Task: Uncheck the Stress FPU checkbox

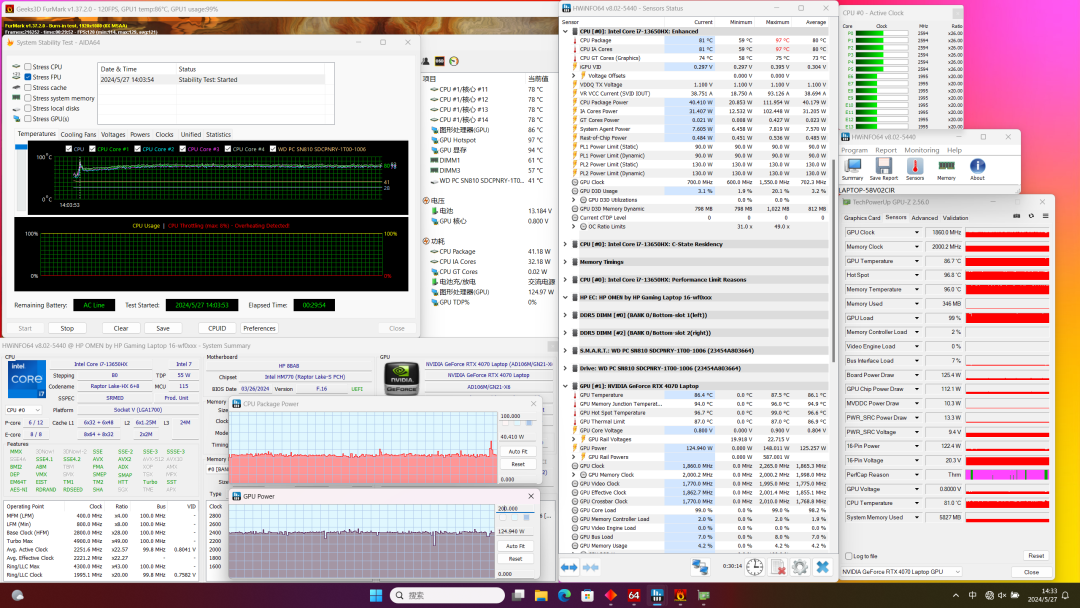Action: point(28,77)
